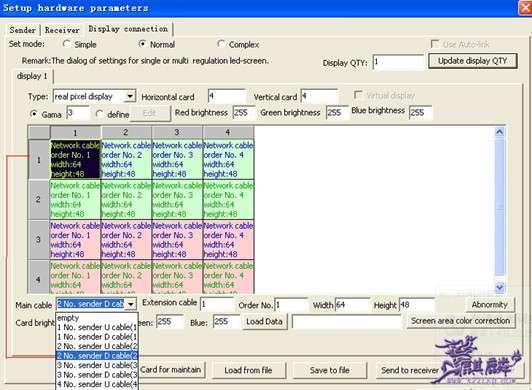
Task: Switch to the Sender tab
Action: click(x=22, y=30)
